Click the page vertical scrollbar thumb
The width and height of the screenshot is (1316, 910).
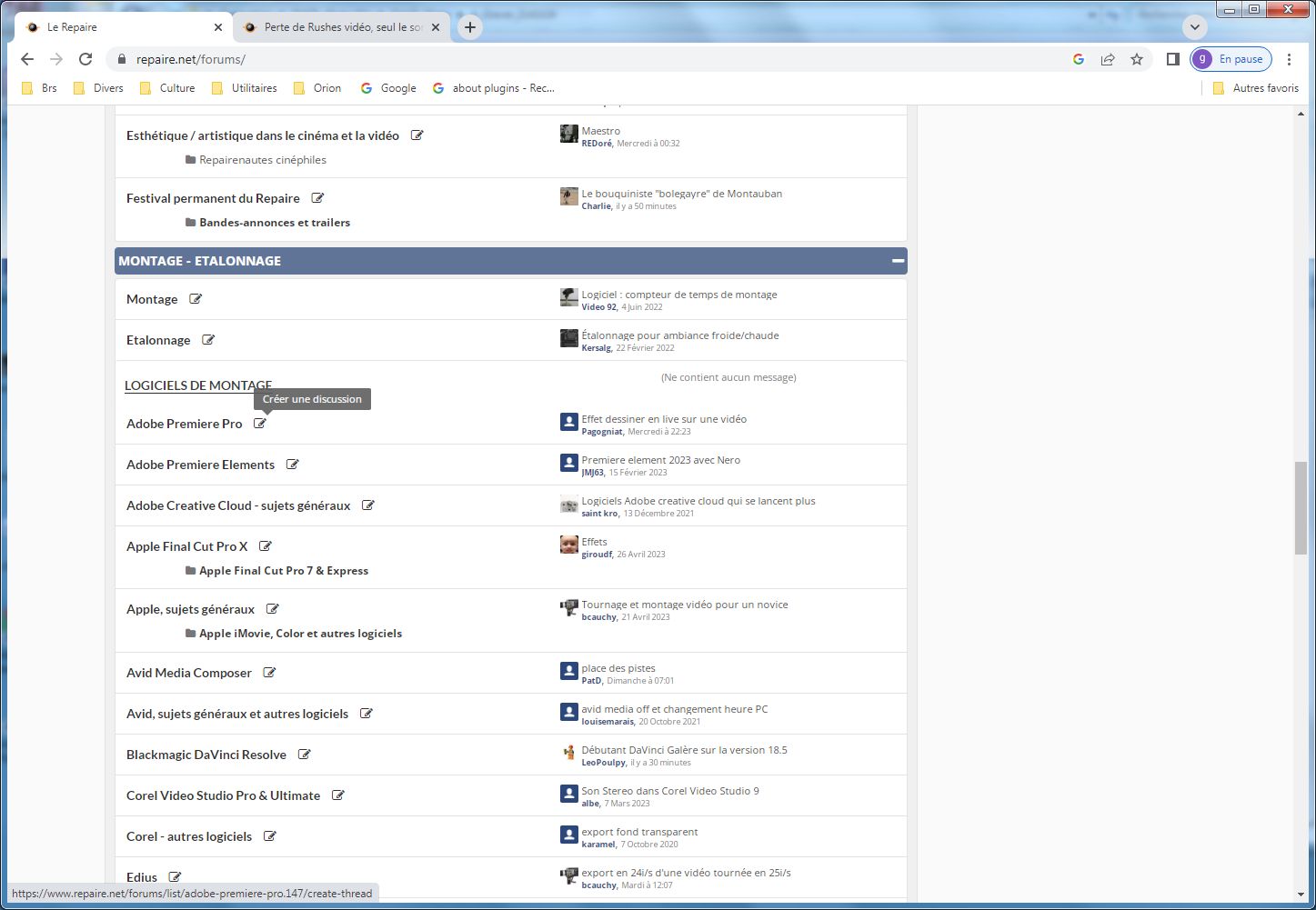1301,507
